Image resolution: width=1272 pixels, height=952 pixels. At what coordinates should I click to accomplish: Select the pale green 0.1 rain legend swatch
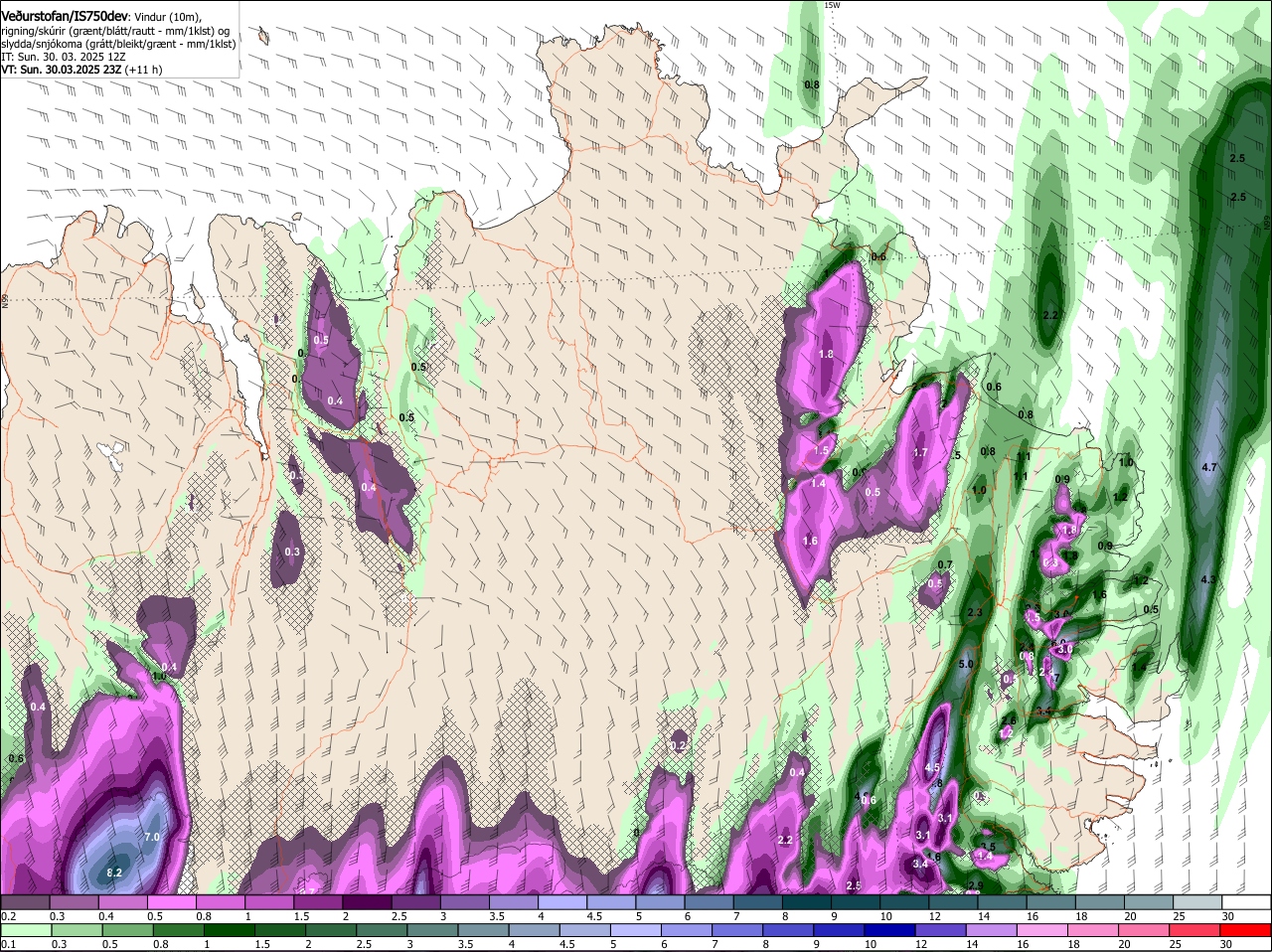coord(28,930)
